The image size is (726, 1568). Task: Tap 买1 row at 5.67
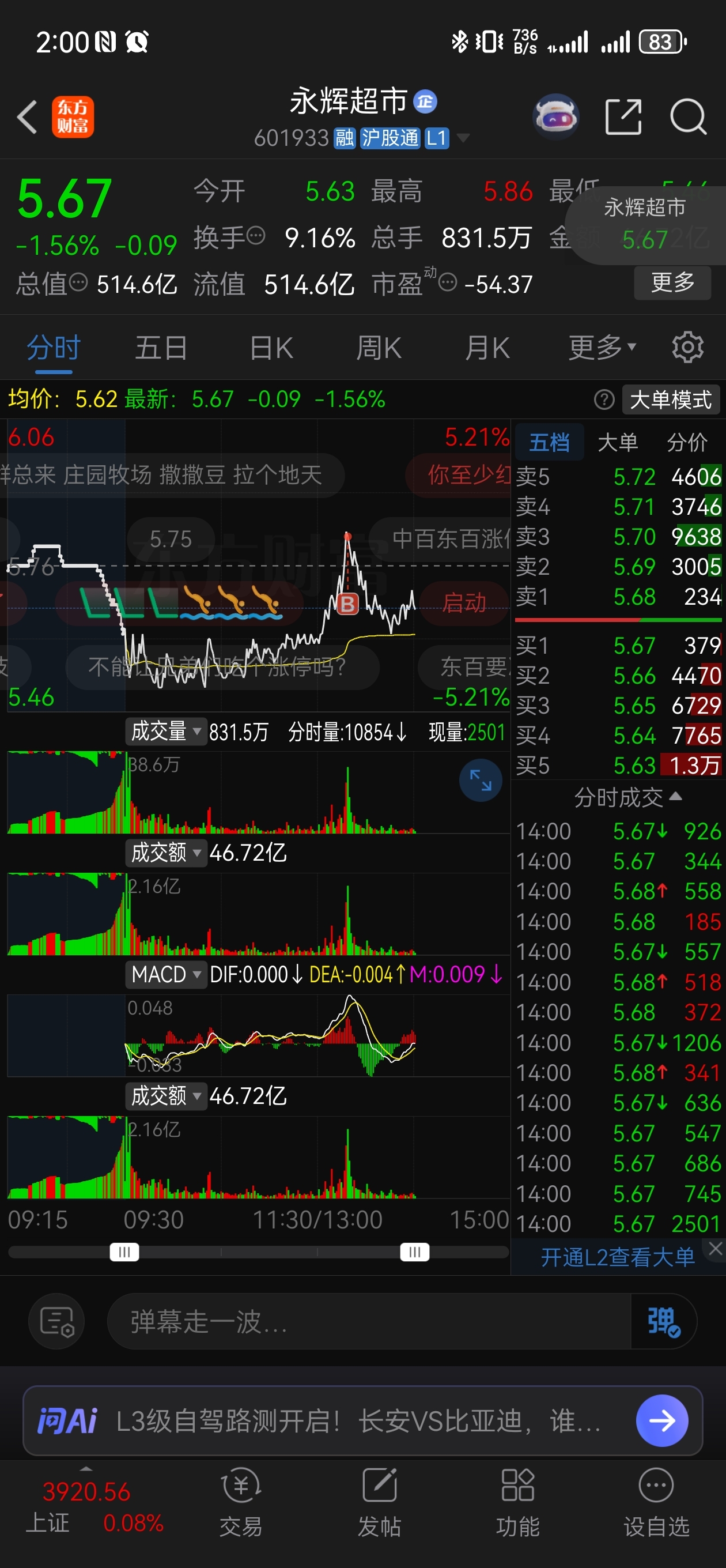point(618,645)
